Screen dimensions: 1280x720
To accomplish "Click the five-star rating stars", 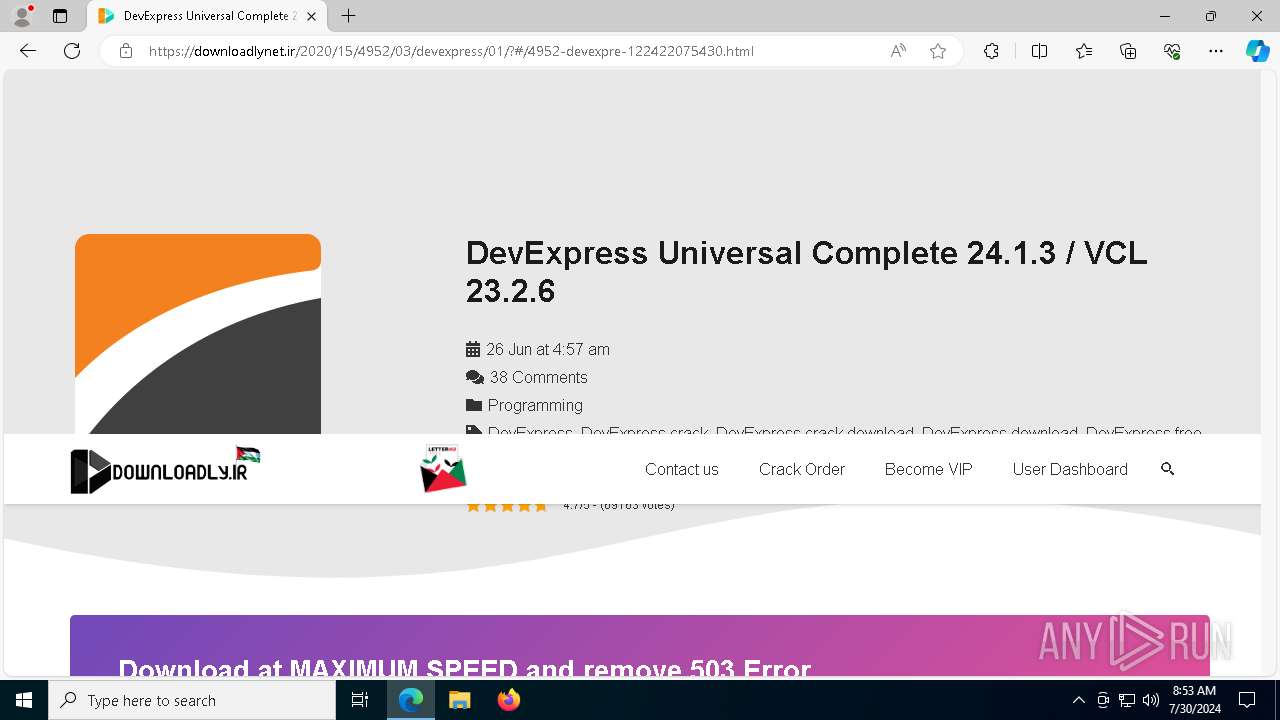I will coord(507,506).
